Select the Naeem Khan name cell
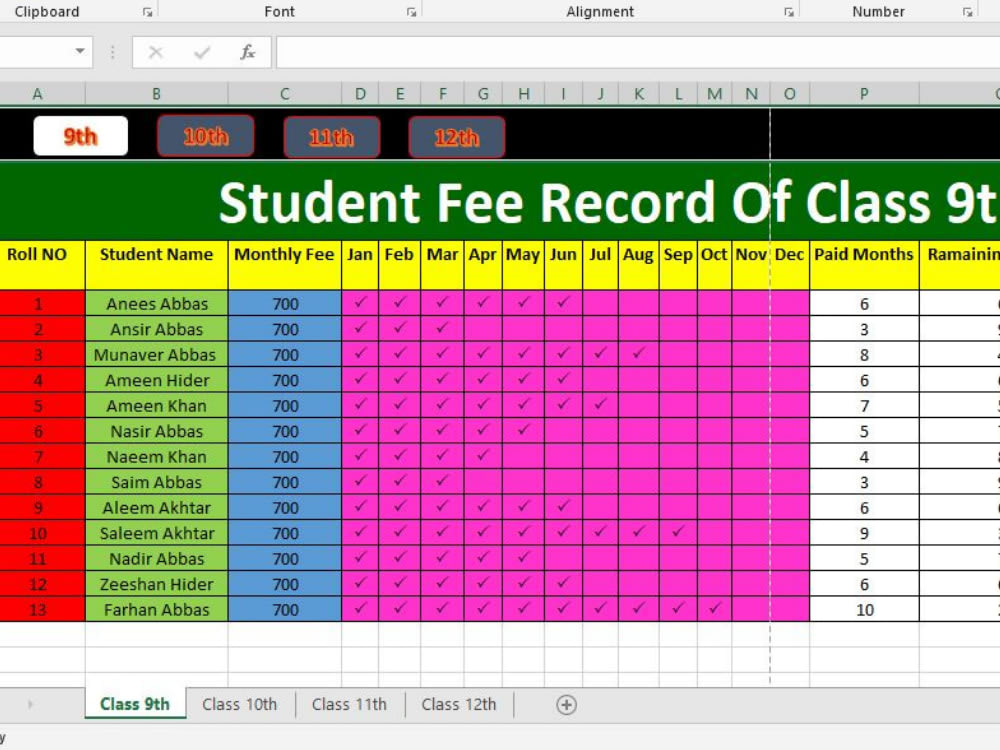This screenshot has width=1000, height=750. click(x=156, y=457)
